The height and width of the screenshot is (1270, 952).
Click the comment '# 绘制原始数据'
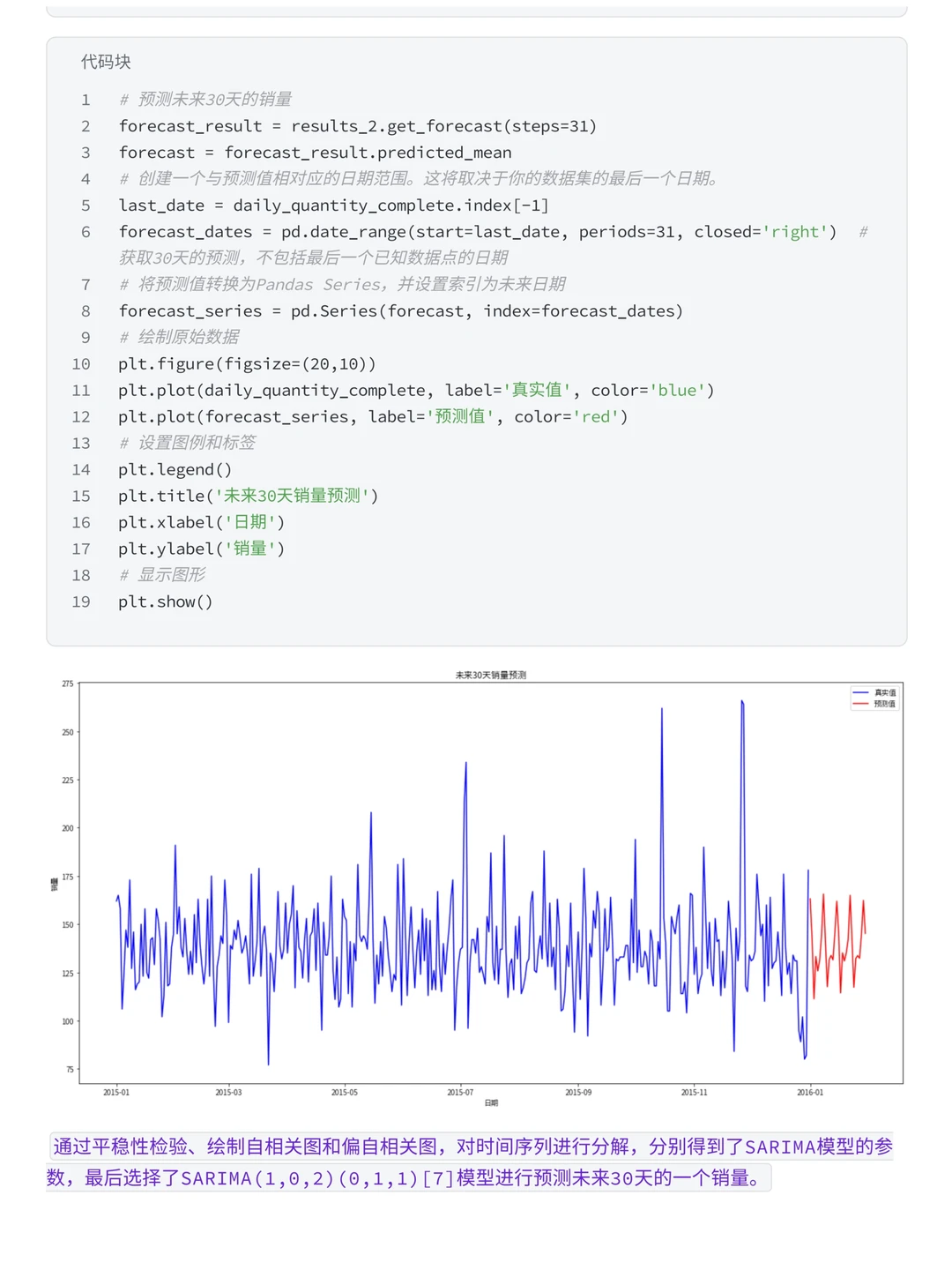click(x=180, y=337)
